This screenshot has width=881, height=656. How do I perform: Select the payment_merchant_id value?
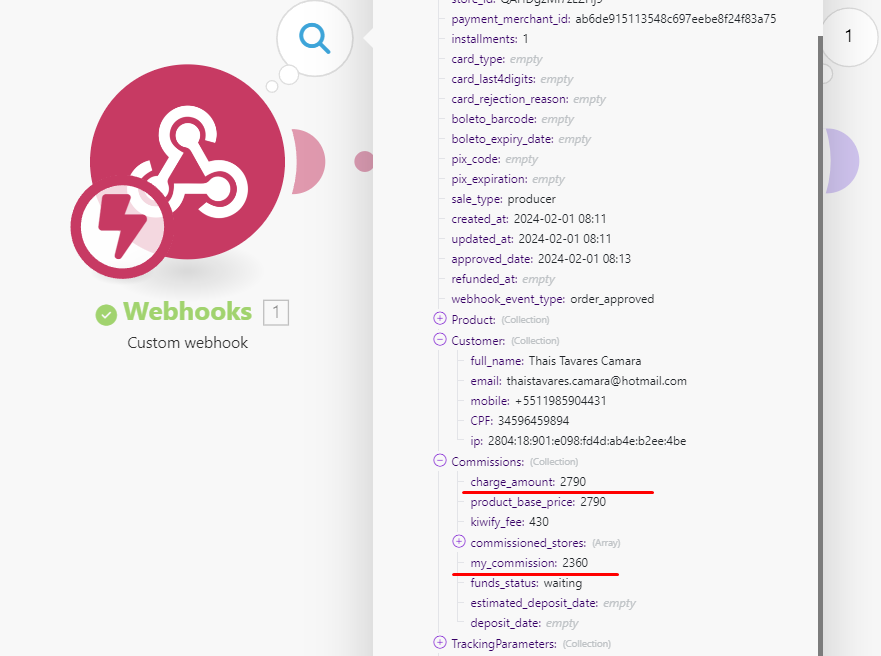(676, 19)
